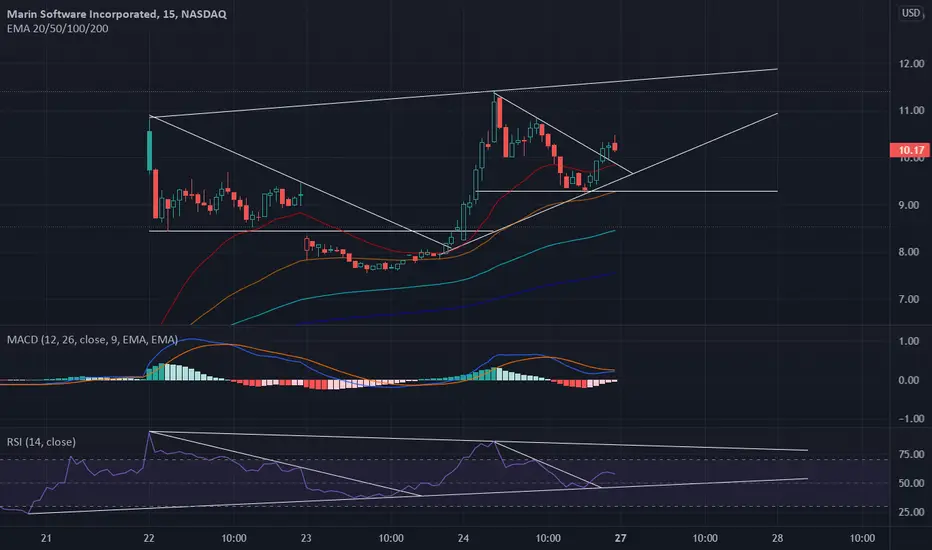Image resolution: width=932 pixels, height=550 pixels.
Task: Click date label 27 on time axis
Action: click(x=621, y=539)
